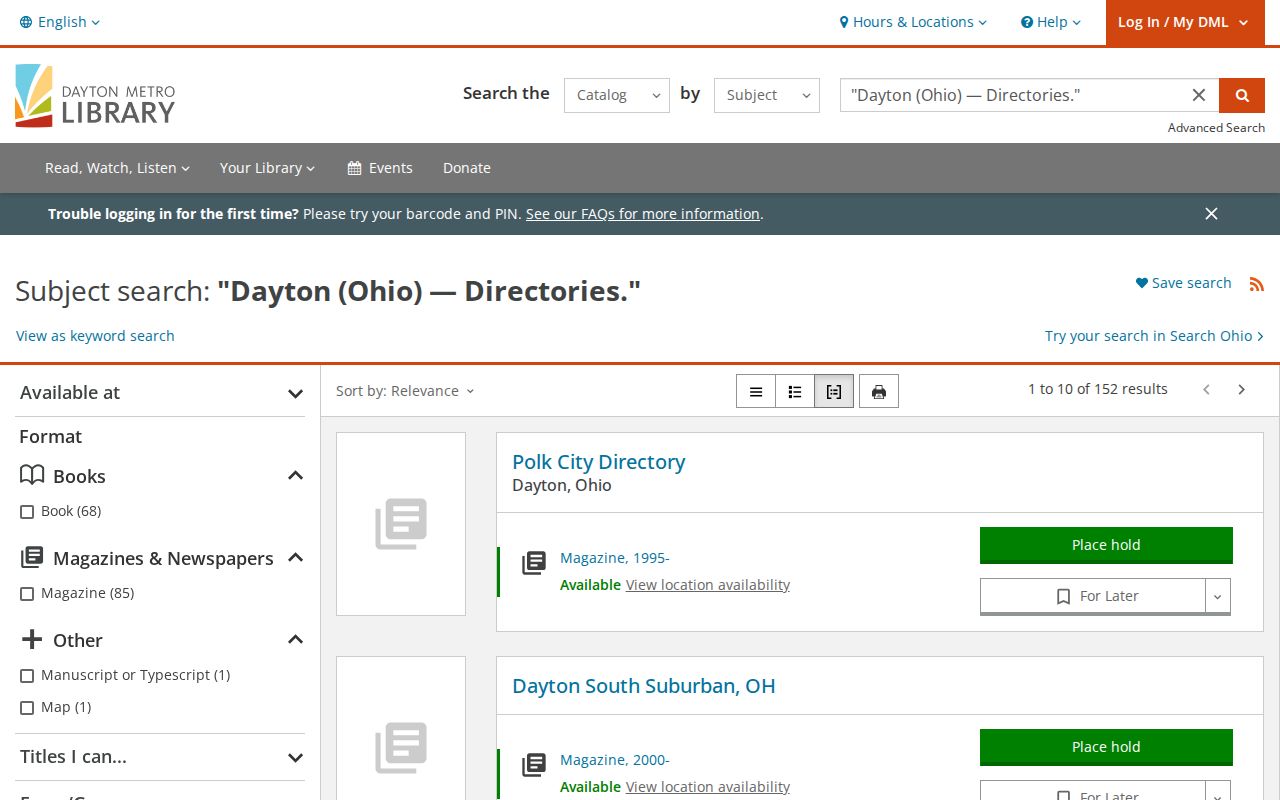Screen dimensions: 1280x800
Task: Go to the previous results page
Action: 1206,390
